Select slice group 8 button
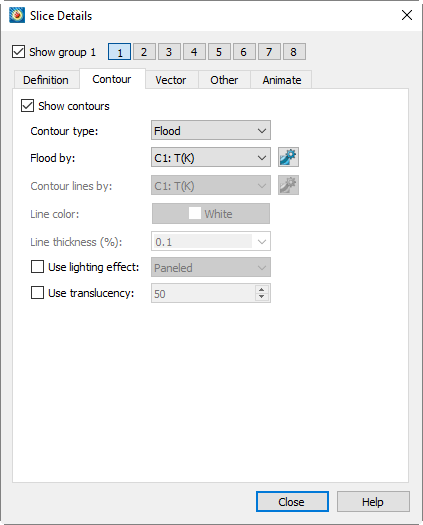Image resolution: width=423 pixels, height=525 pixels. click(294, 52)
